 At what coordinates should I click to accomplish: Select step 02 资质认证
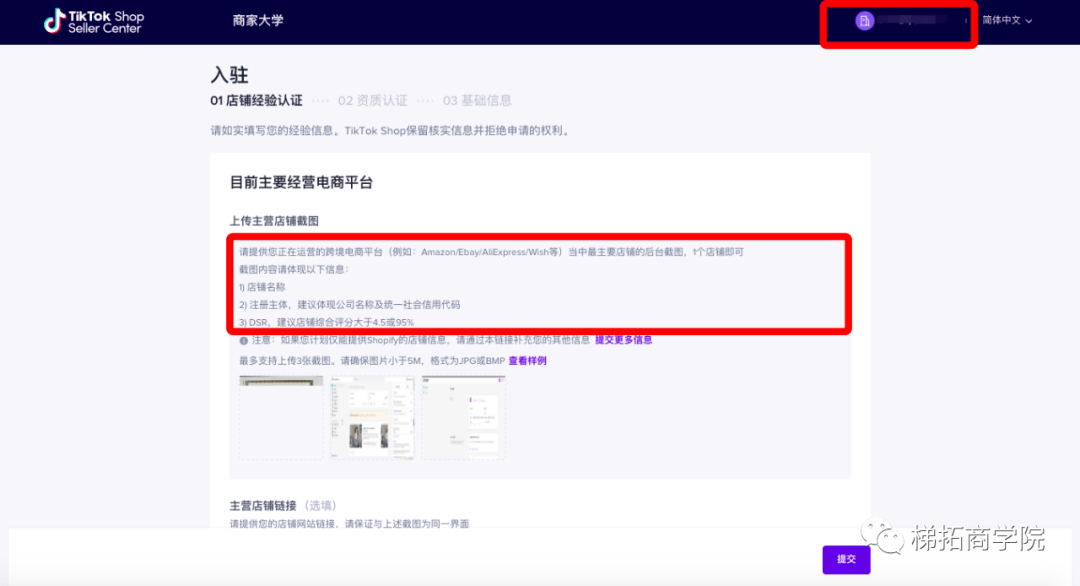click(373, 101)
